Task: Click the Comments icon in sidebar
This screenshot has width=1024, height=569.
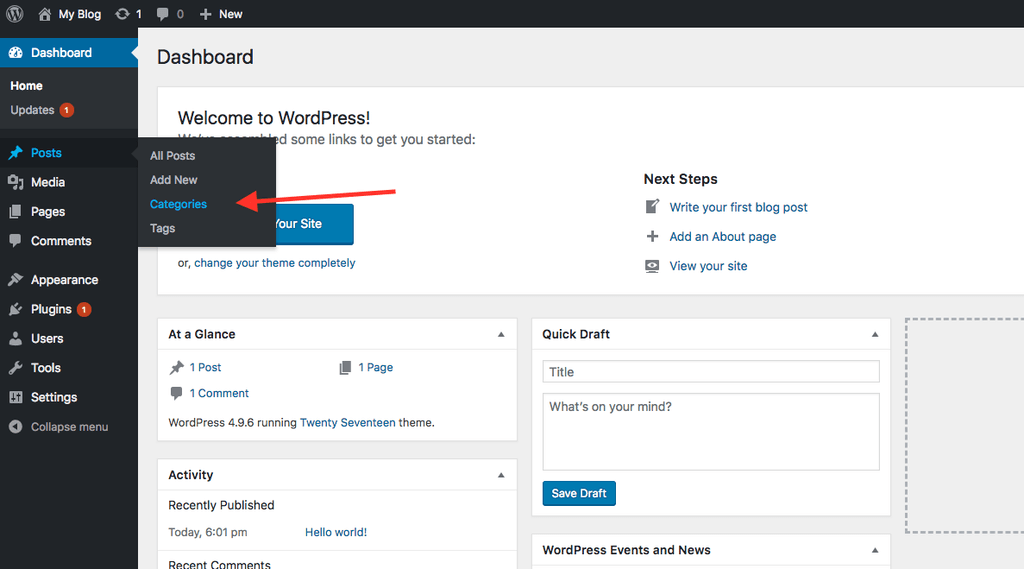Action: click(x=16, y=240)
